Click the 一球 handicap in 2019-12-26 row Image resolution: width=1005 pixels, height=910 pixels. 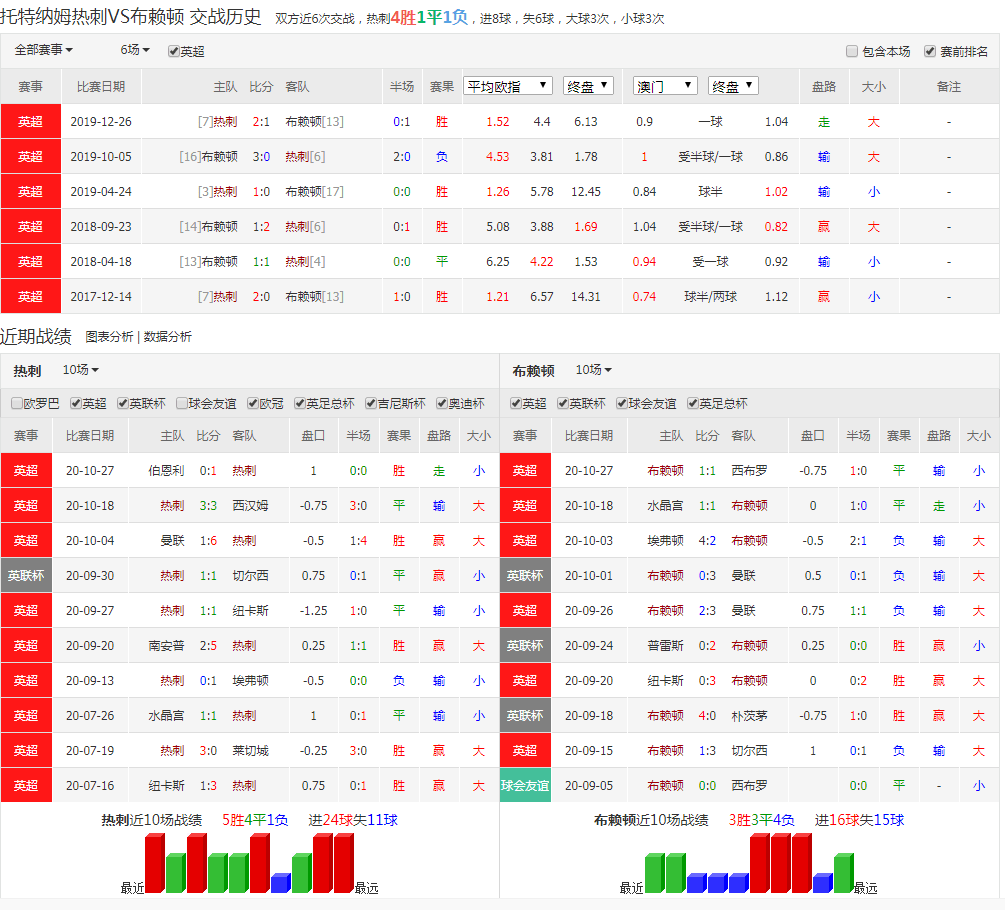[711, 122]
